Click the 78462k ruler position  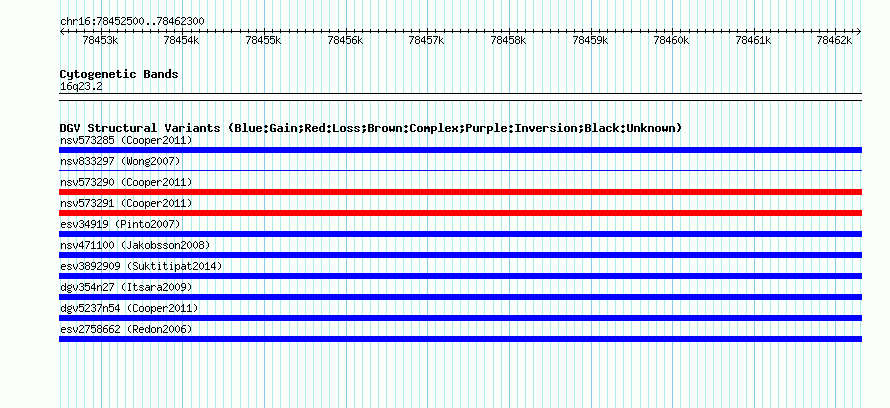[834, 40]
